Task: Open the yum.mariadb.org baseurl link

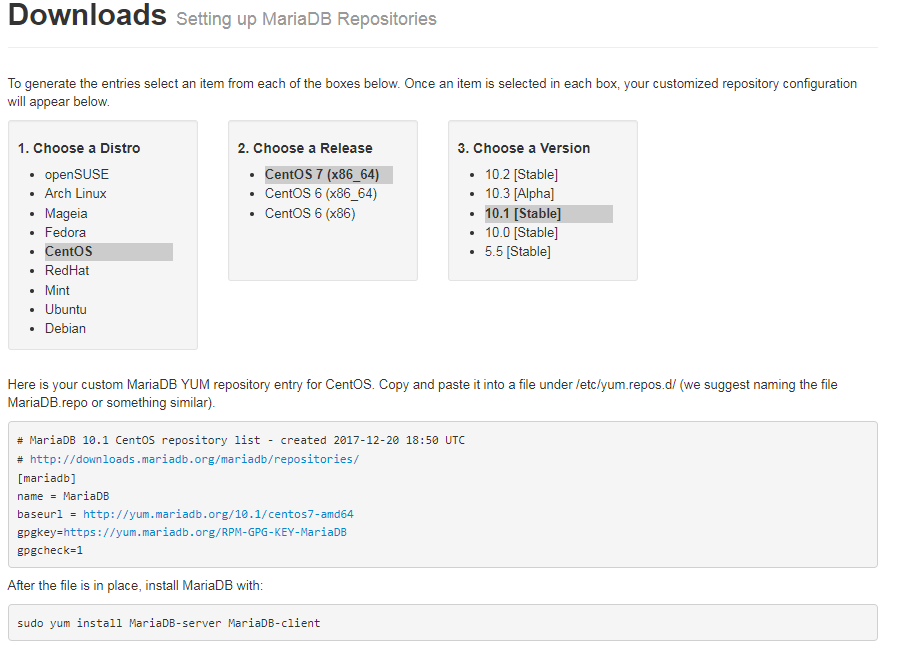Action: click(218, 514)
